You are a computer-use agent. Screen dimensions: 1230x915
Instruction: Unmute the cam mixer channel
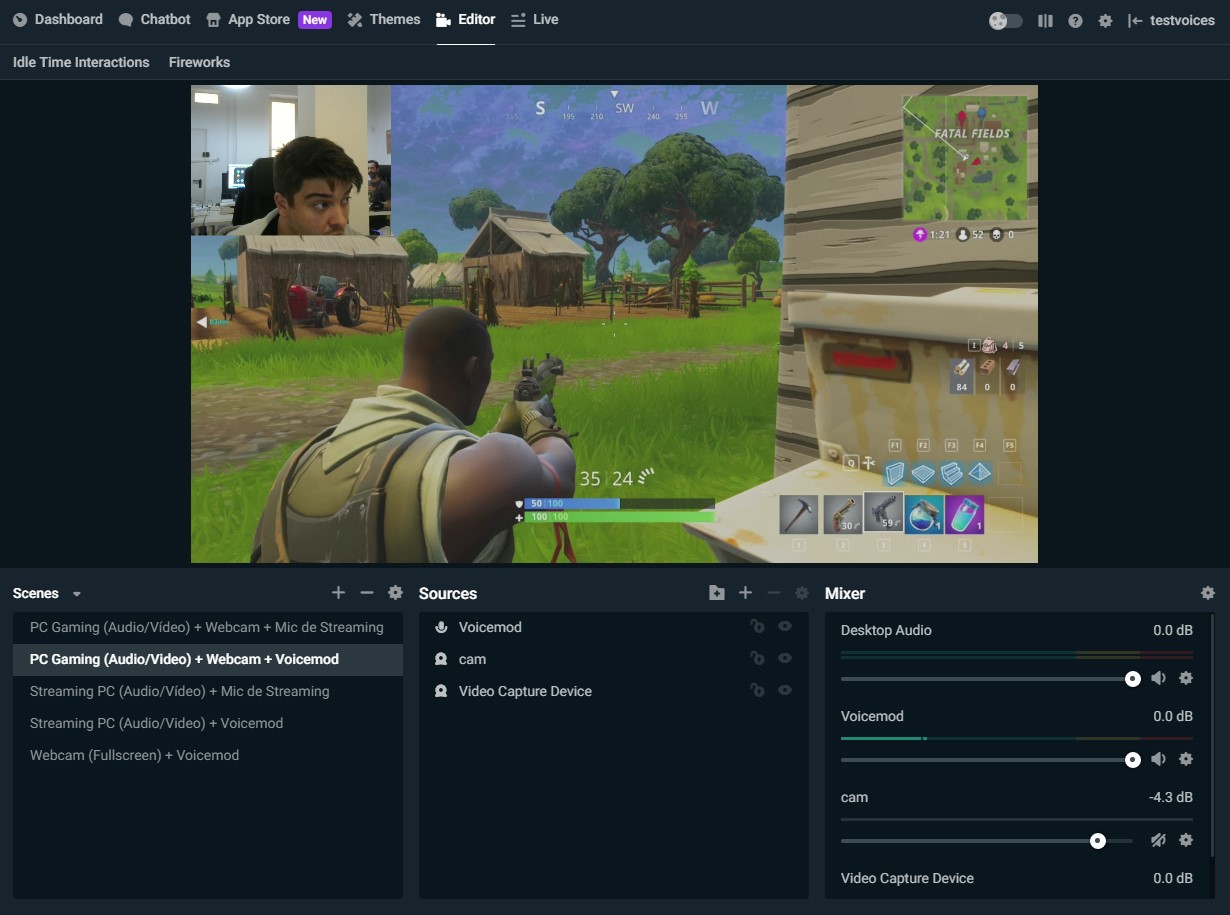click(x=1158, y=840)
